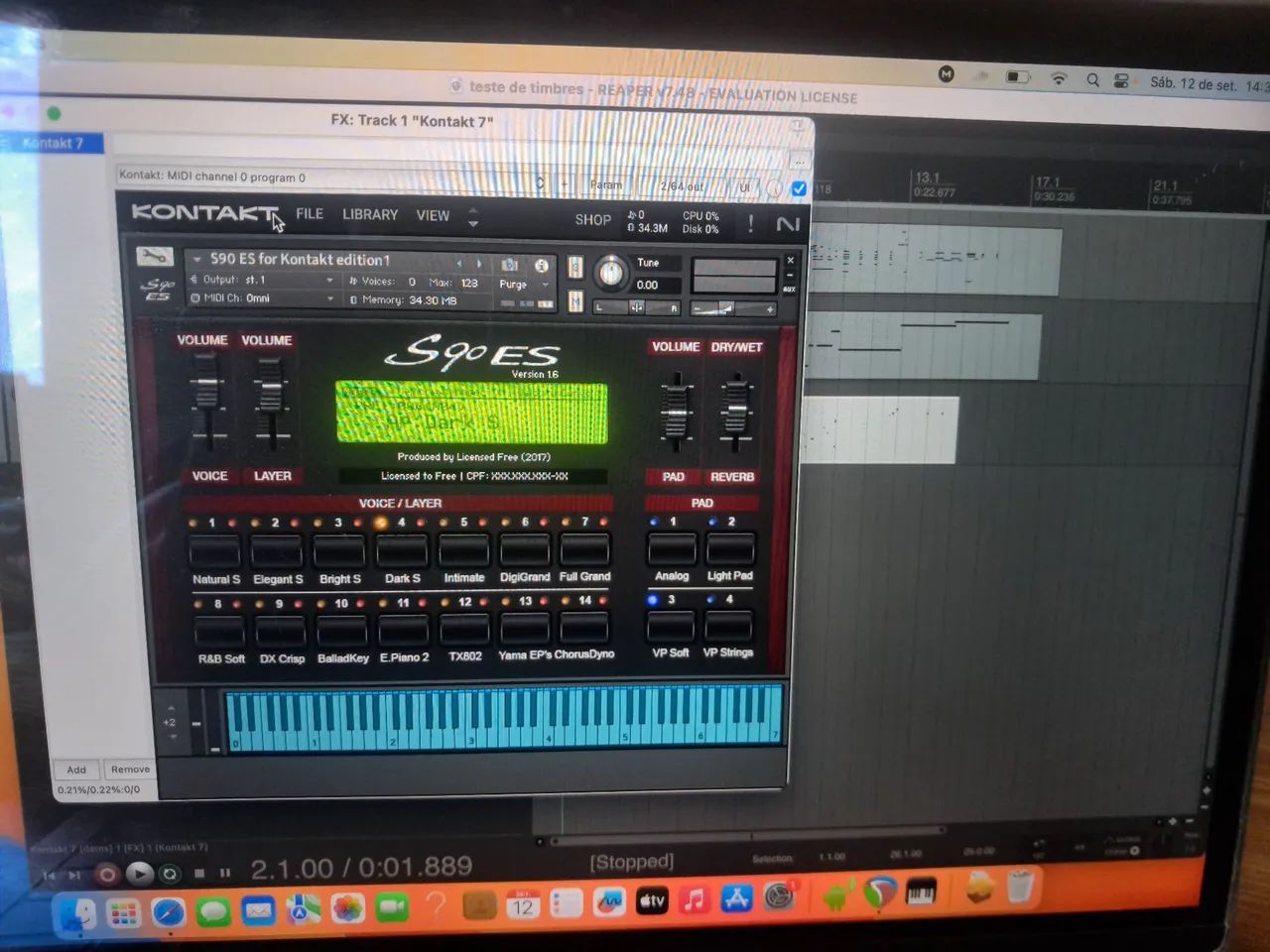1270x952 pixels.
Task: Select the Full Grand voice button
Action: 584,548
